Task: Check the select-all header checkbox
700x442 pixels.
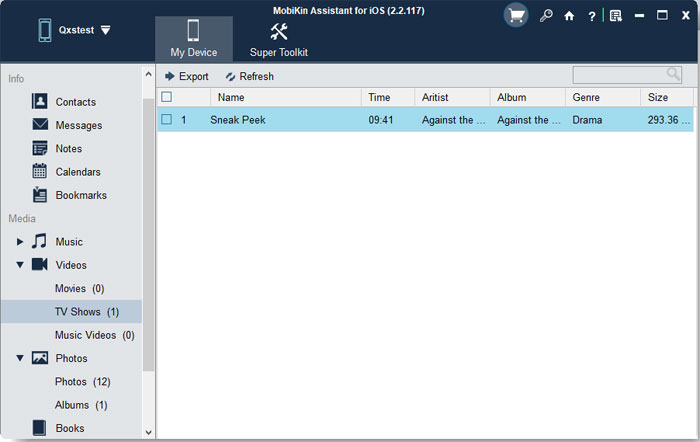Action: 167,97
